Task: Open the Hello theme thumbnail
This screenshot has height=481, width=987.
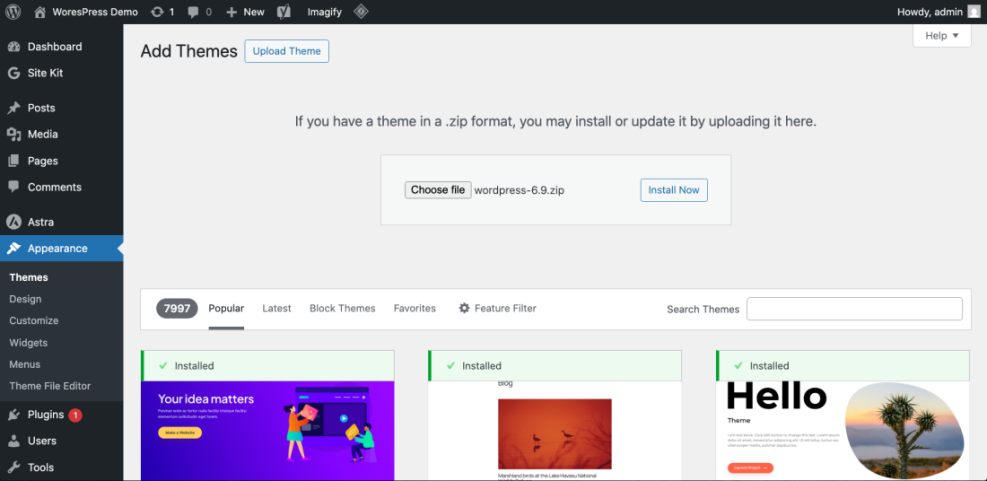Action: [842, 431]
